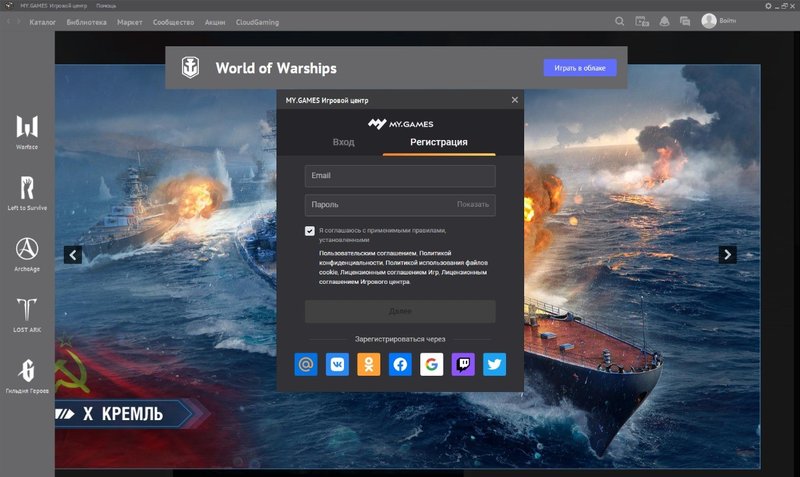Register via VK icon
Screen dimensions: 800x477
click(x=337, y=364)
